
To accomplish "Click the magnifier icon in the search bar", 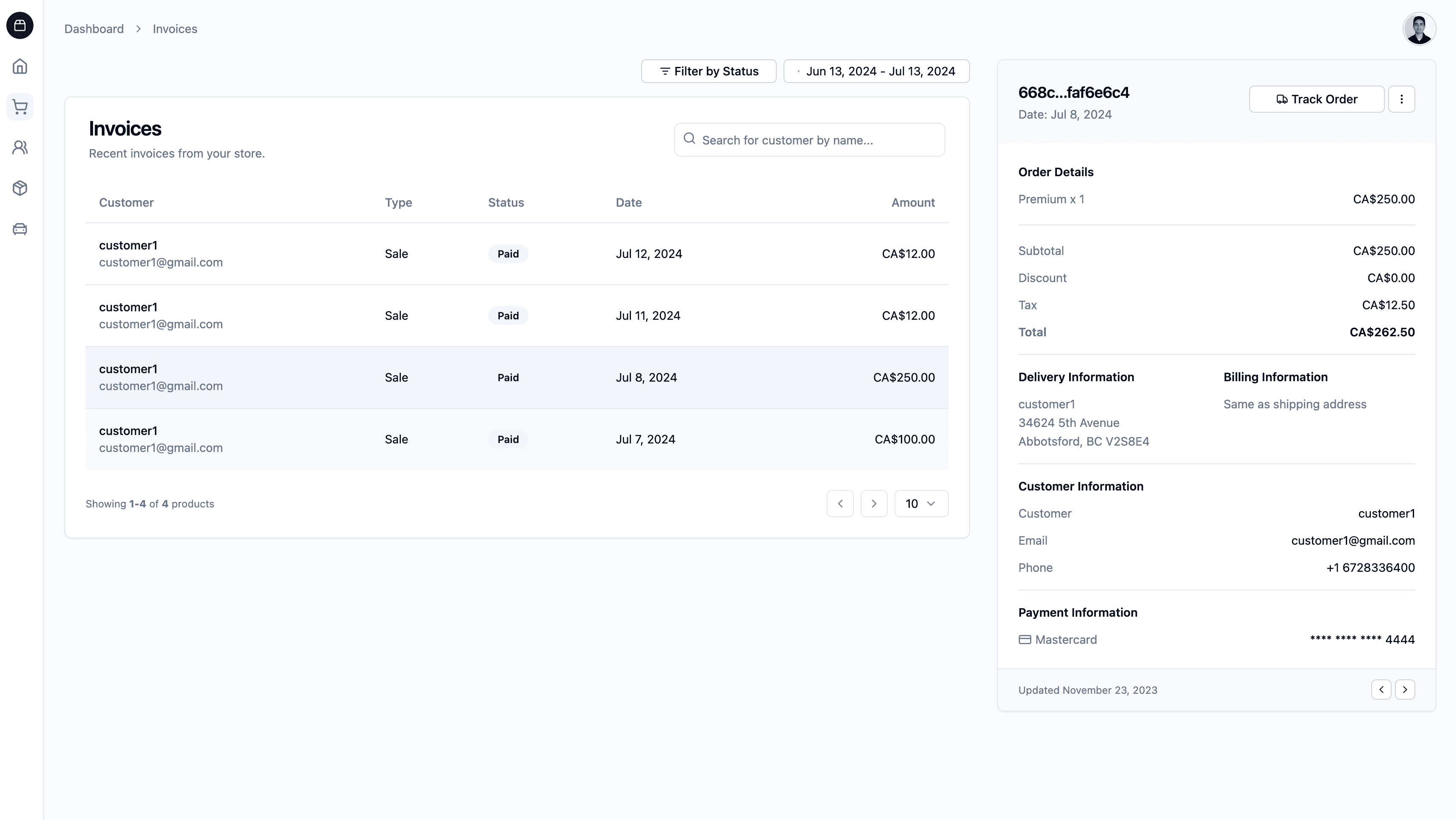I will click(x=689, y=139).
